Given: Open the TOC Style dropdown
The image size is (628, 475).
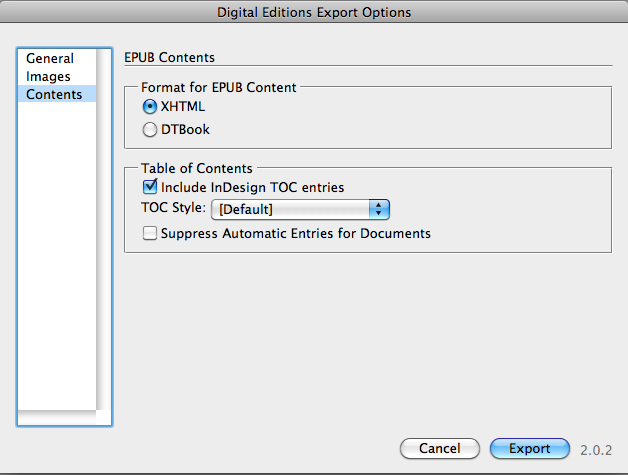Looking at the screenshot, I should click(x=299, y=209).
